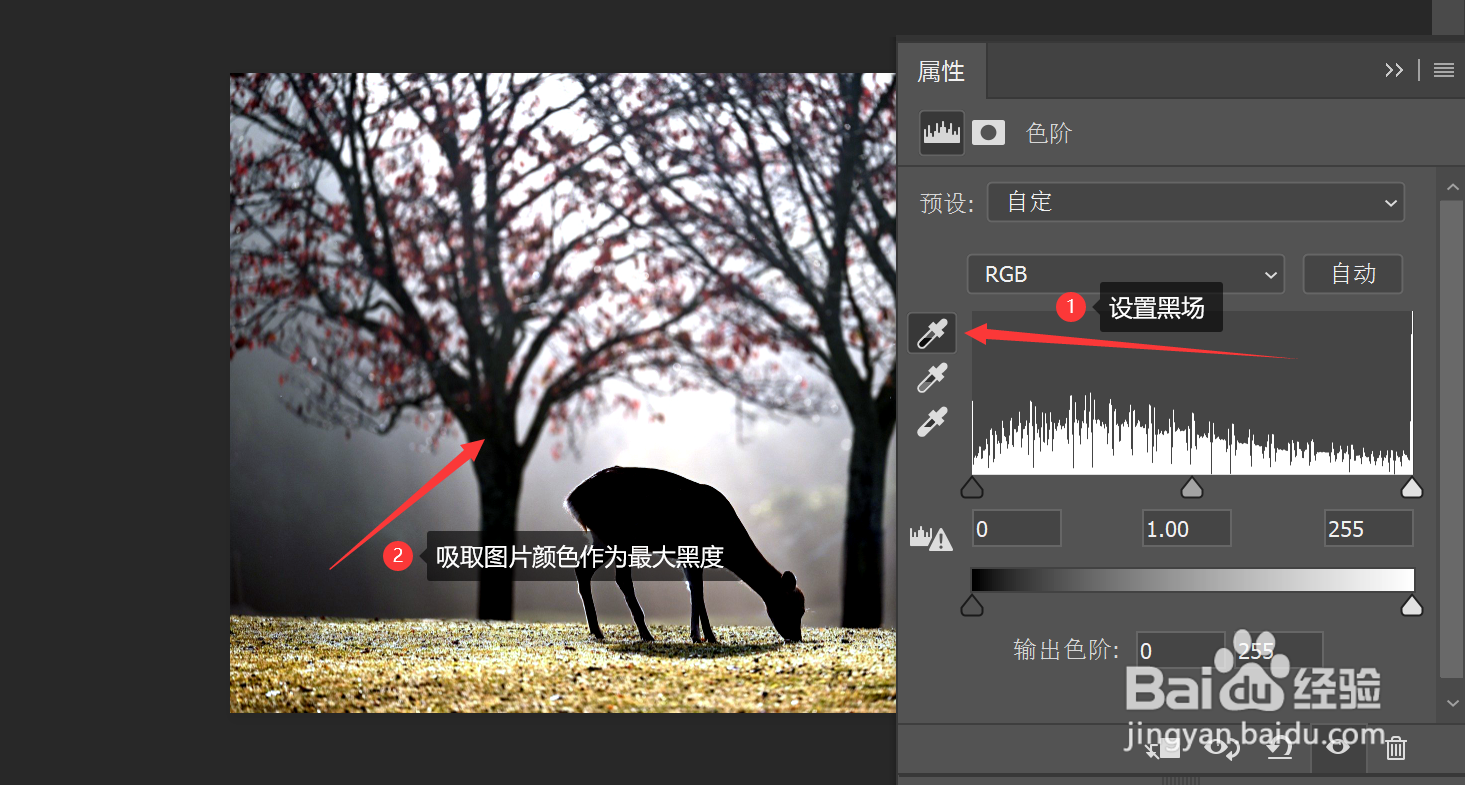Open the 预设 preset dropdown showing 自定
1465x785 pixels.
pyautogui.click(x=1196, y=202)
